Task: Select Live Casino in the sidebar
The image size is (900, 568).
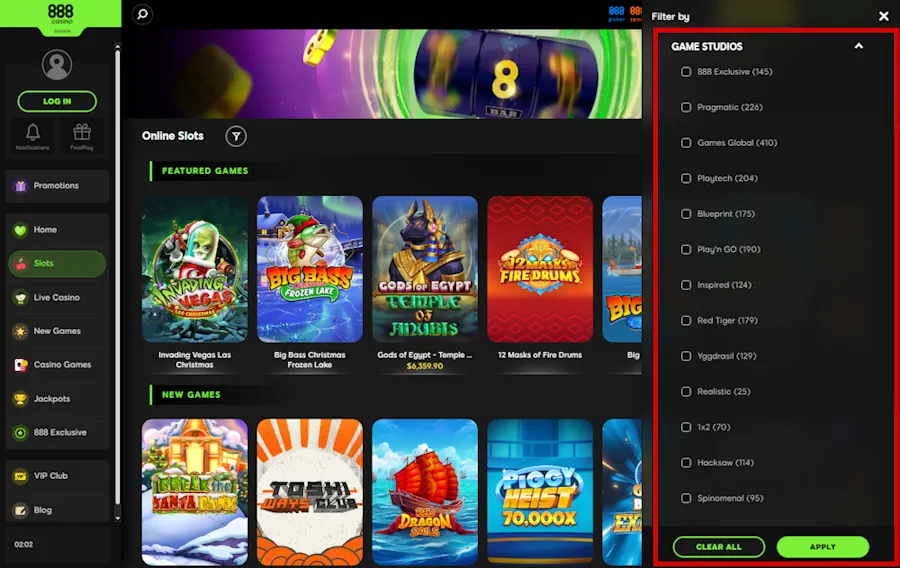Action: point(57,298)
